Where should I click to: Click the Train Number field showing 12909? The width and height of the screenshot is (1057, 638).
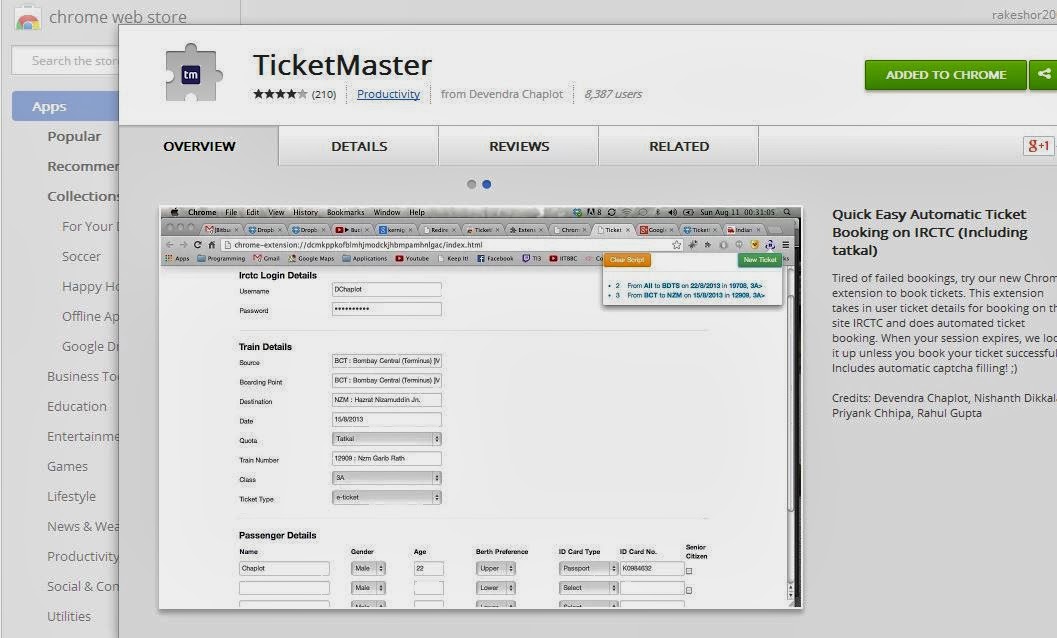(x=387, y=459)
